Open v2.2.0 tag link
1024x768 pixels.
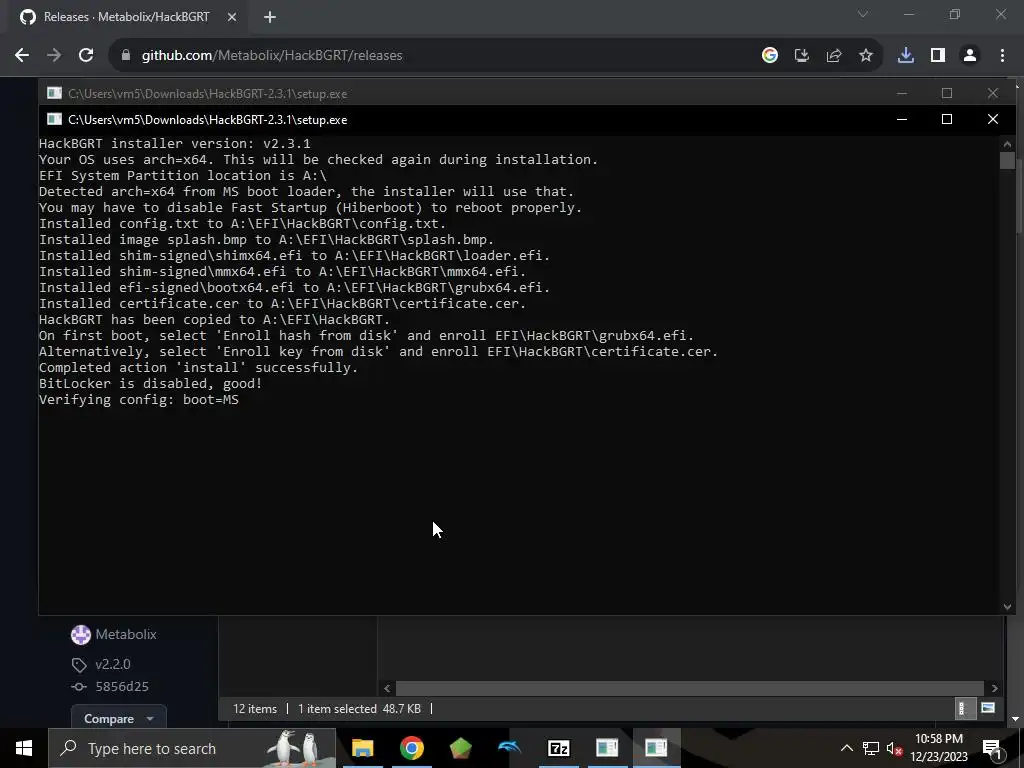(113, 664)
